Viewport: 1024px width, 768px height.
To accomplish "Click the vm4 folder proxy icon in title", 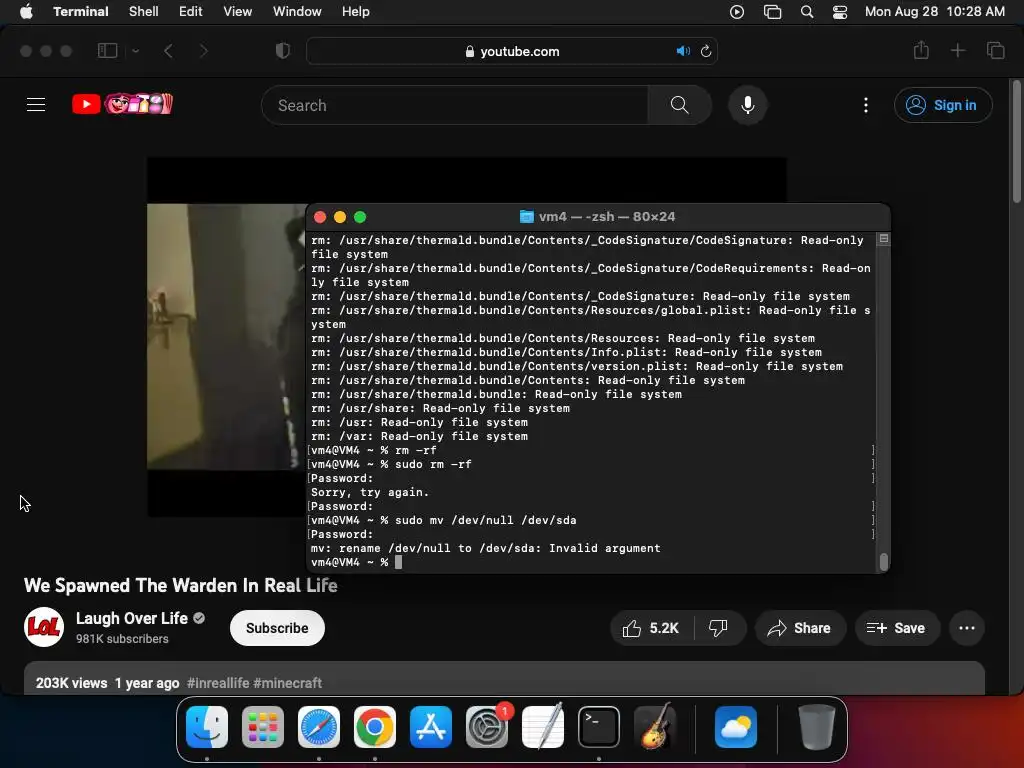I will point(526,217).
